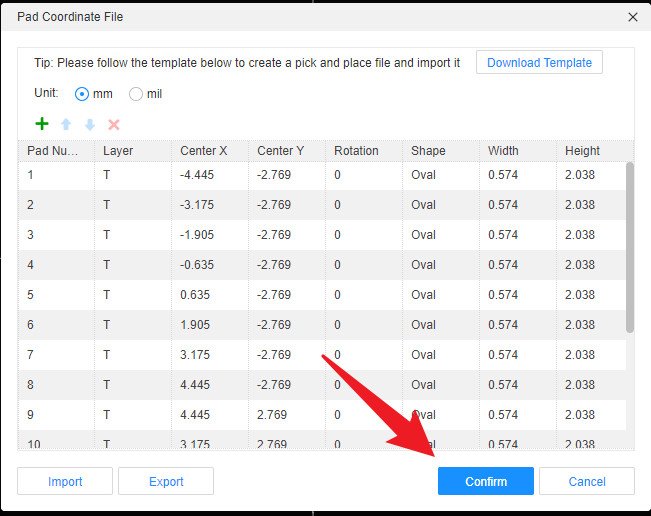Close the Pad Coordinate File dialog
651x516 pixels.
[632, 17]
